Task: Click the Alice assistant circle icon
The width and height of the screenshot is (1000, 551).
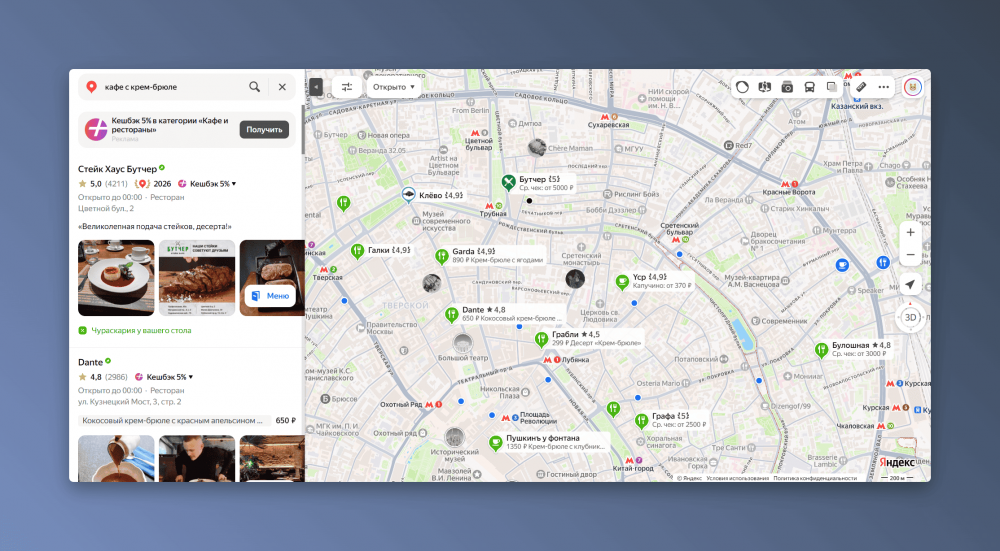Action: pyautogui.click(x=742, y=87)
